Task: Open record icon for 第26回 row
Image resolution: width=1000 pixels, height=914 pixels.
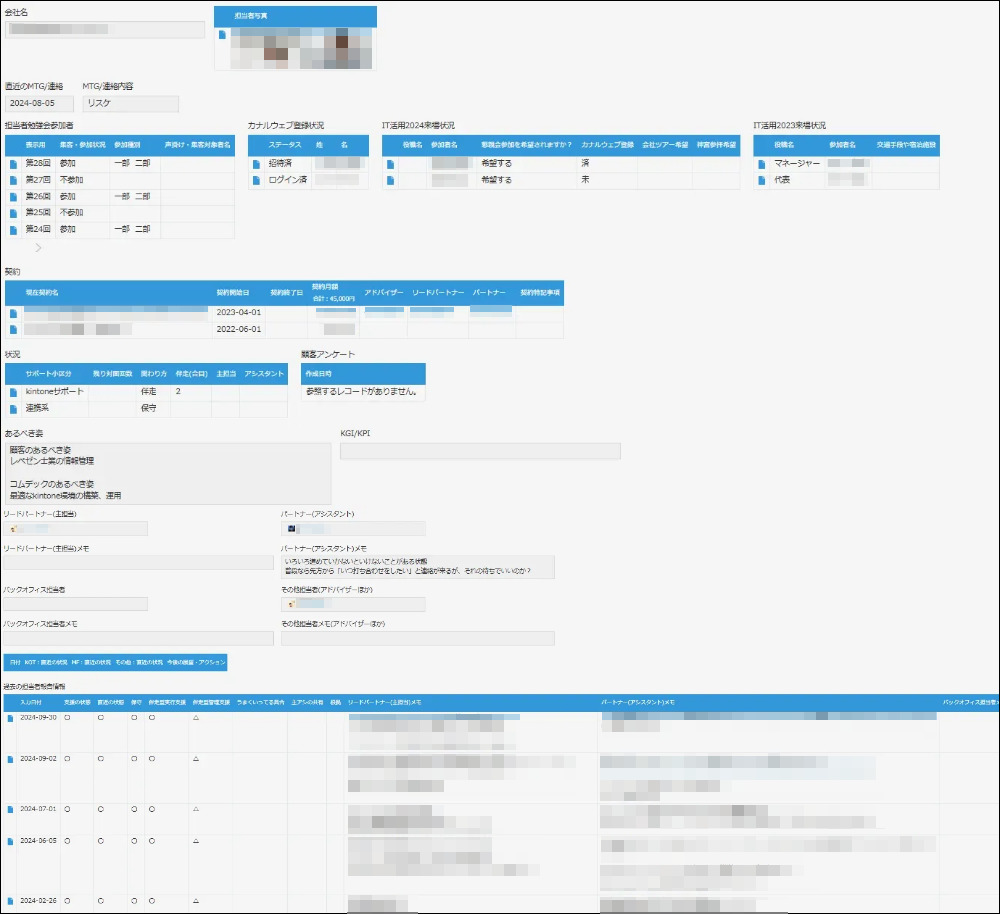Action: [13, 197]
